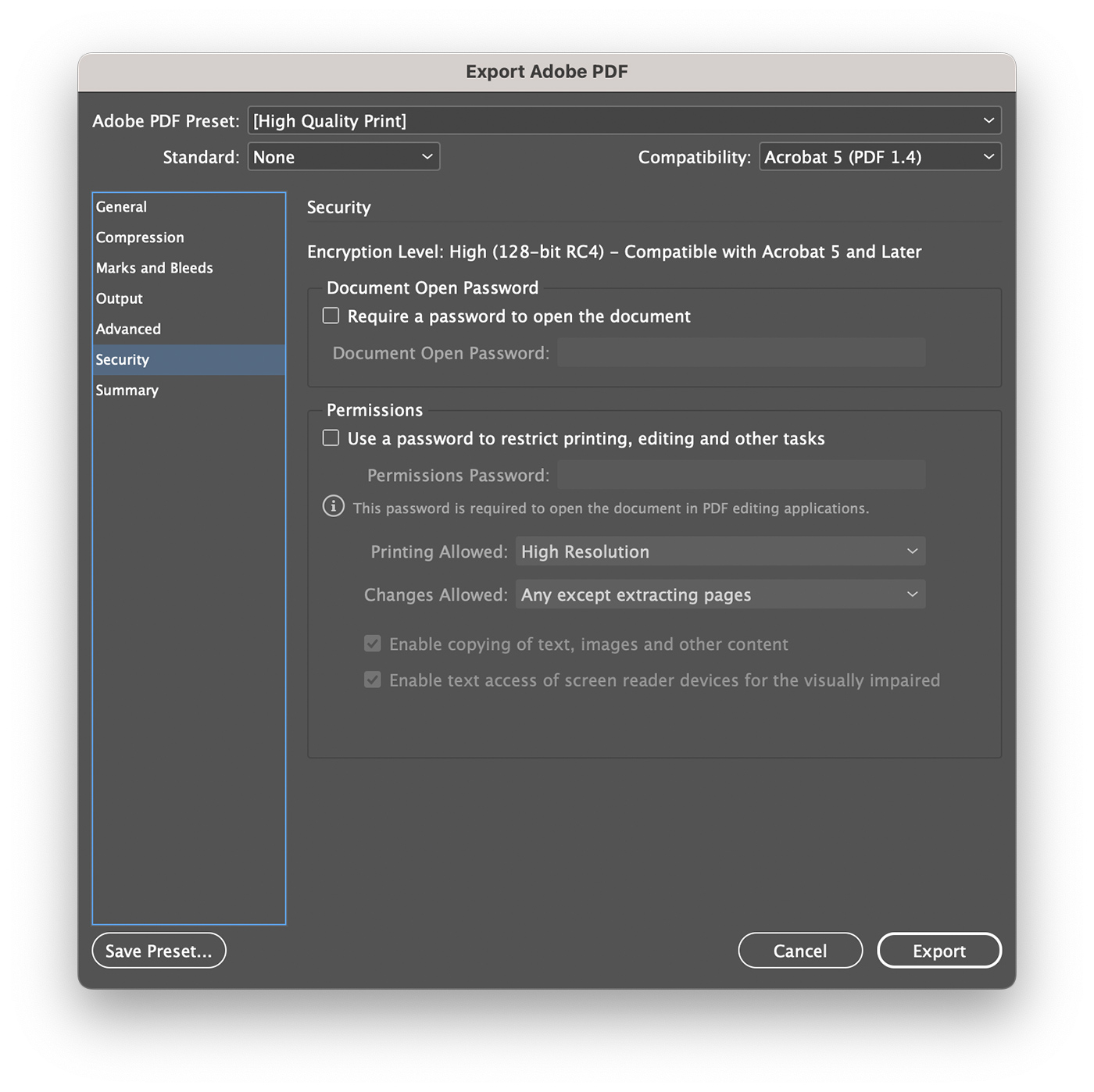Click the Encryption Level description text
Viewport: 1094px width, 1092px height.
(x=614, y=252)
